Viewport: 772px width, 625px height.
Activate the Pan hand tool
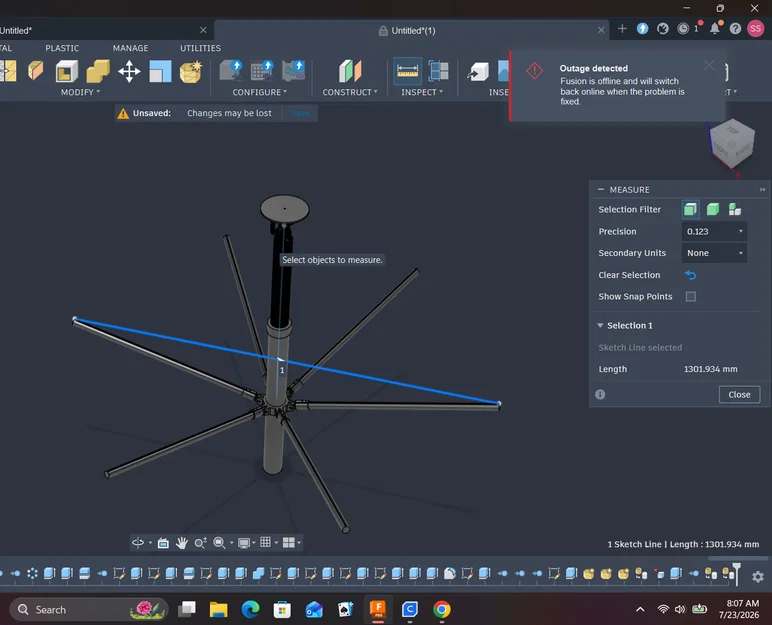182,543
